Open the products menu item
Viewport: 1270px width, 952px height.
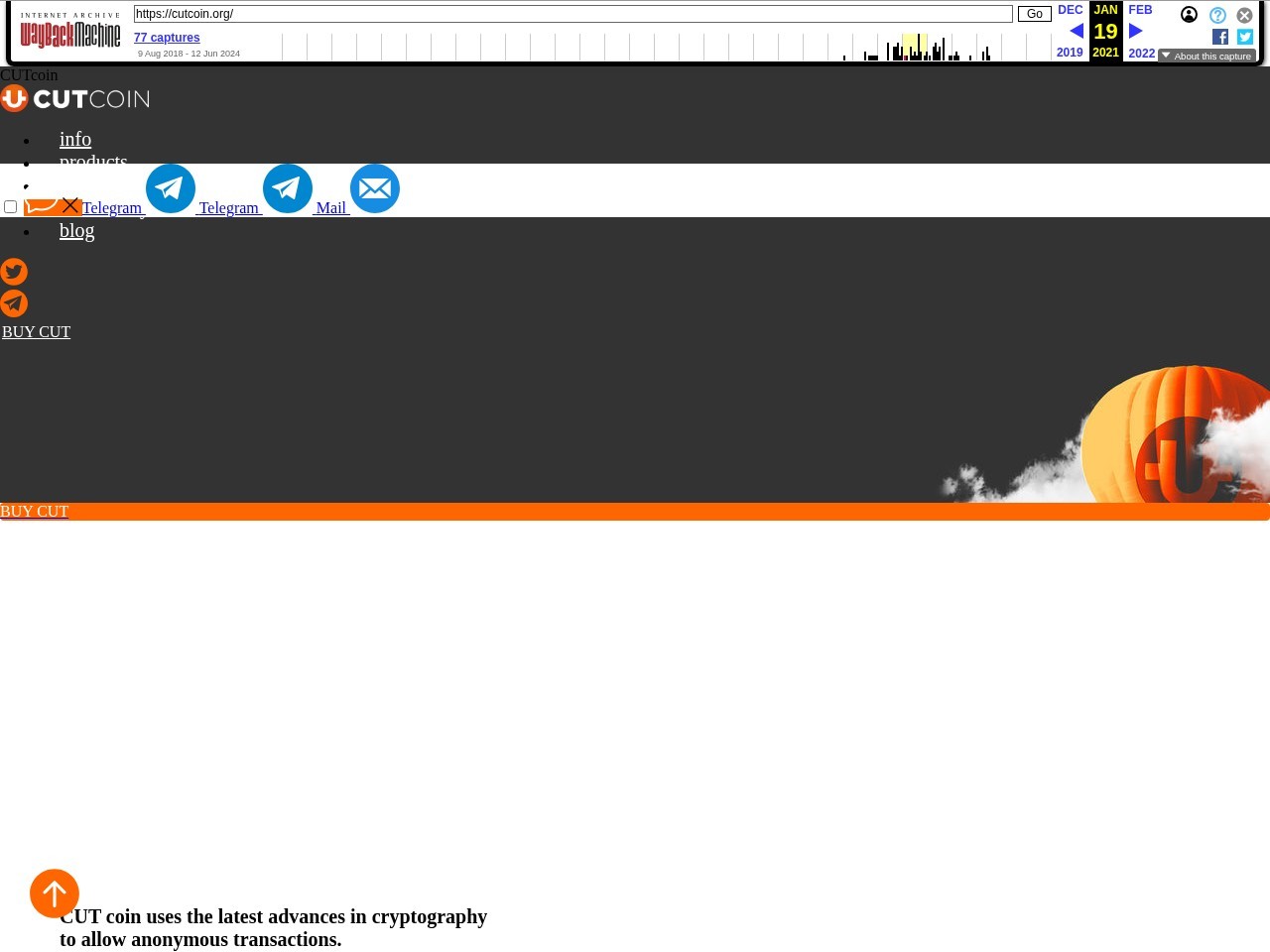pos(93,159)
